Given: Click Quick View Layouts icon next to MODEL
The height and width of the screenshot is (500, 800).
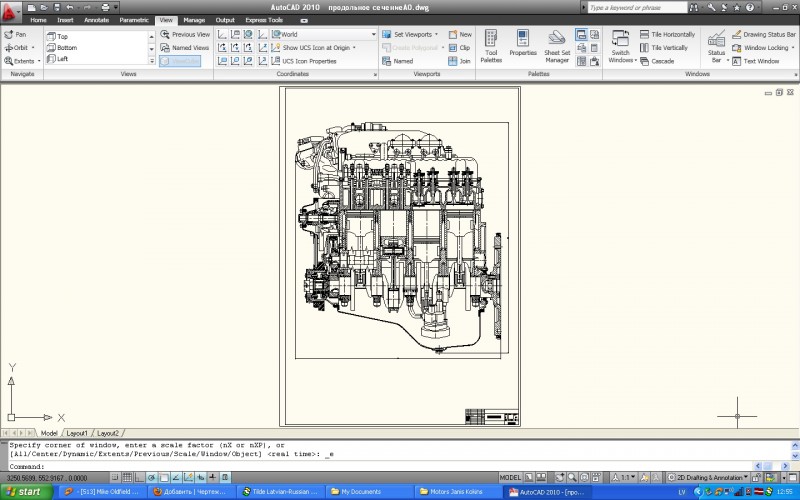Looking at the screenshot, I should pos(529,478).
